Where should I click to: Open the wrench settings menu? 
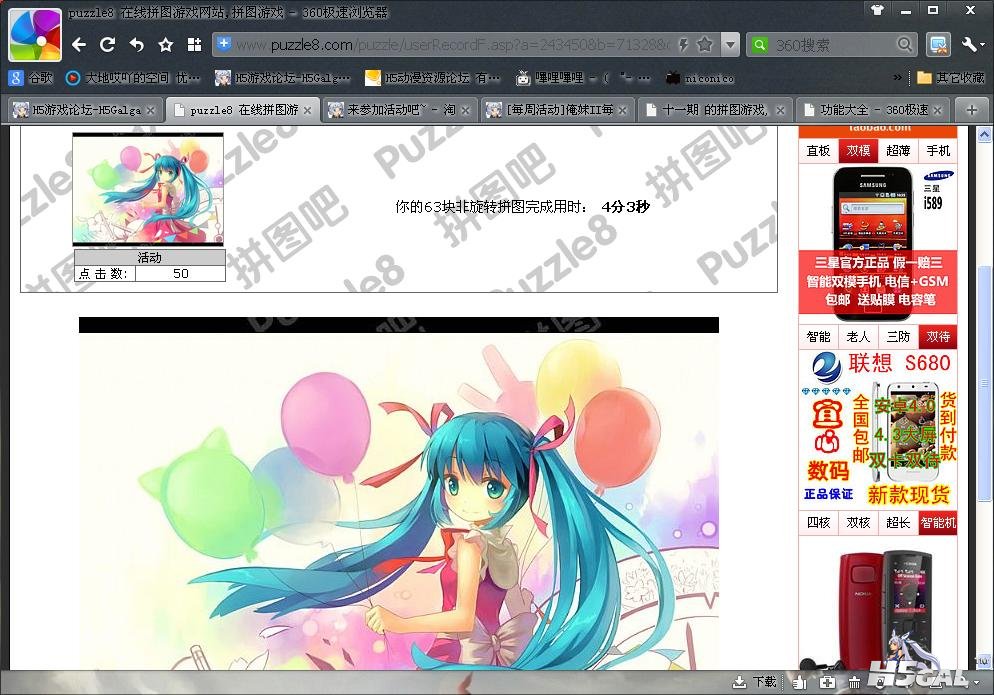[x=972, y=45]
